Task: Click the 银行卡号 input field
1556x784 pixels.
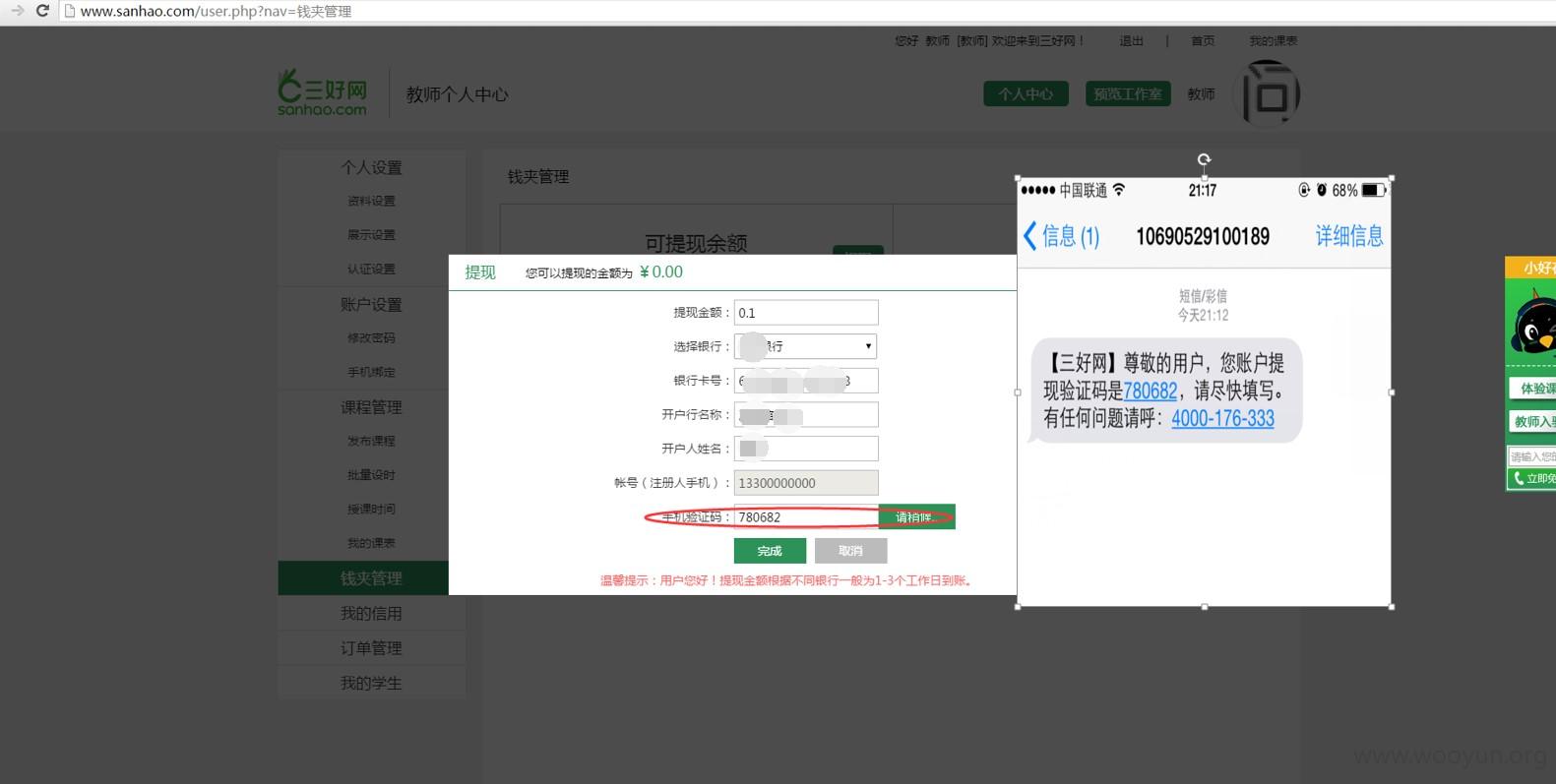Action: point(806,381)
